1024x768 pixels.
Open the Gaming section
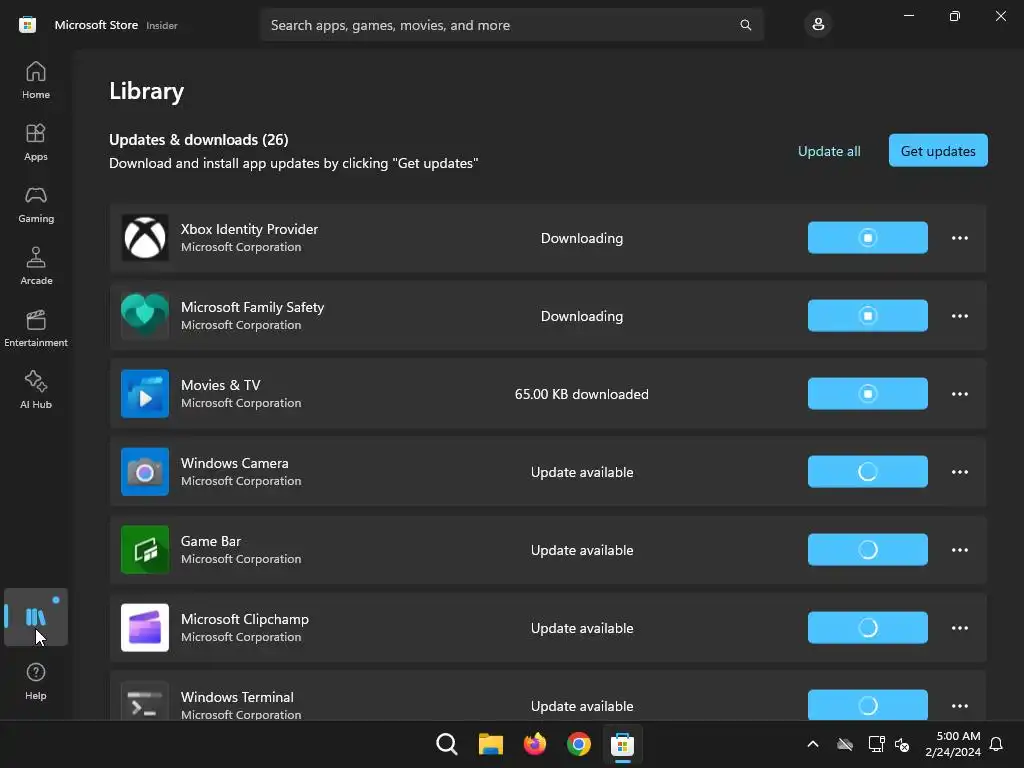36,204
